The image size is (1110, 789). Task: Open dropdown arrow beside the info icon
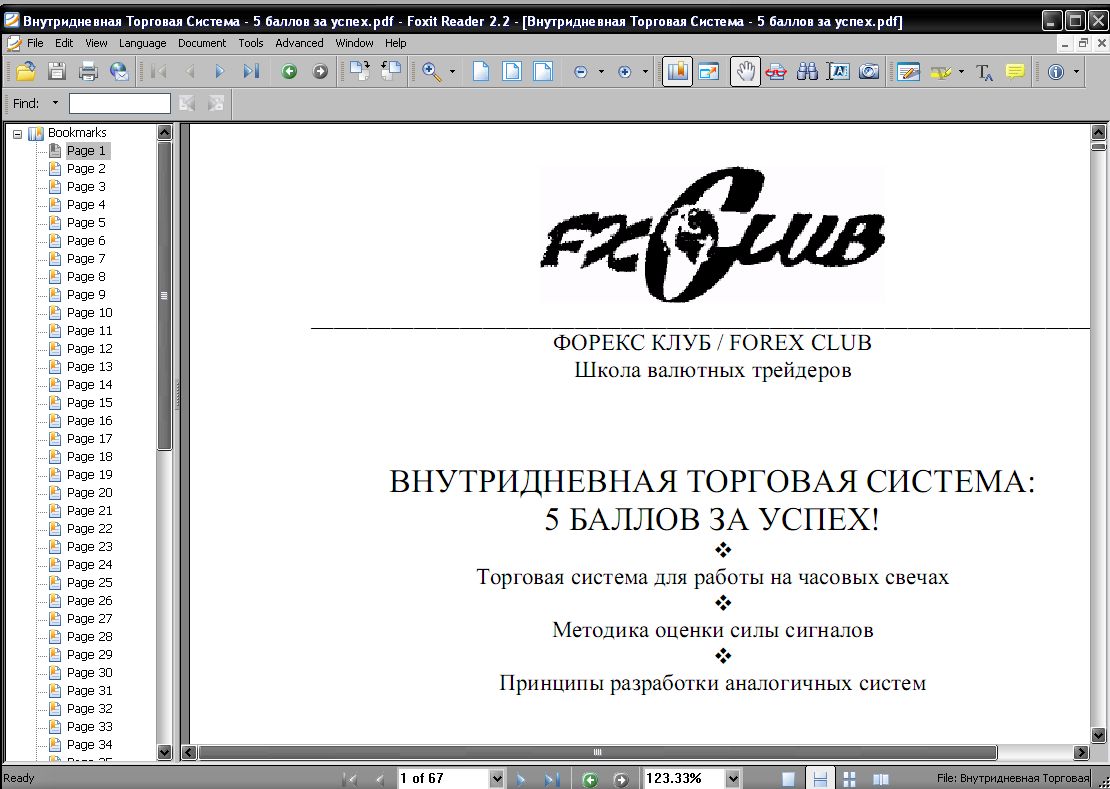[x=1076, y=71]
